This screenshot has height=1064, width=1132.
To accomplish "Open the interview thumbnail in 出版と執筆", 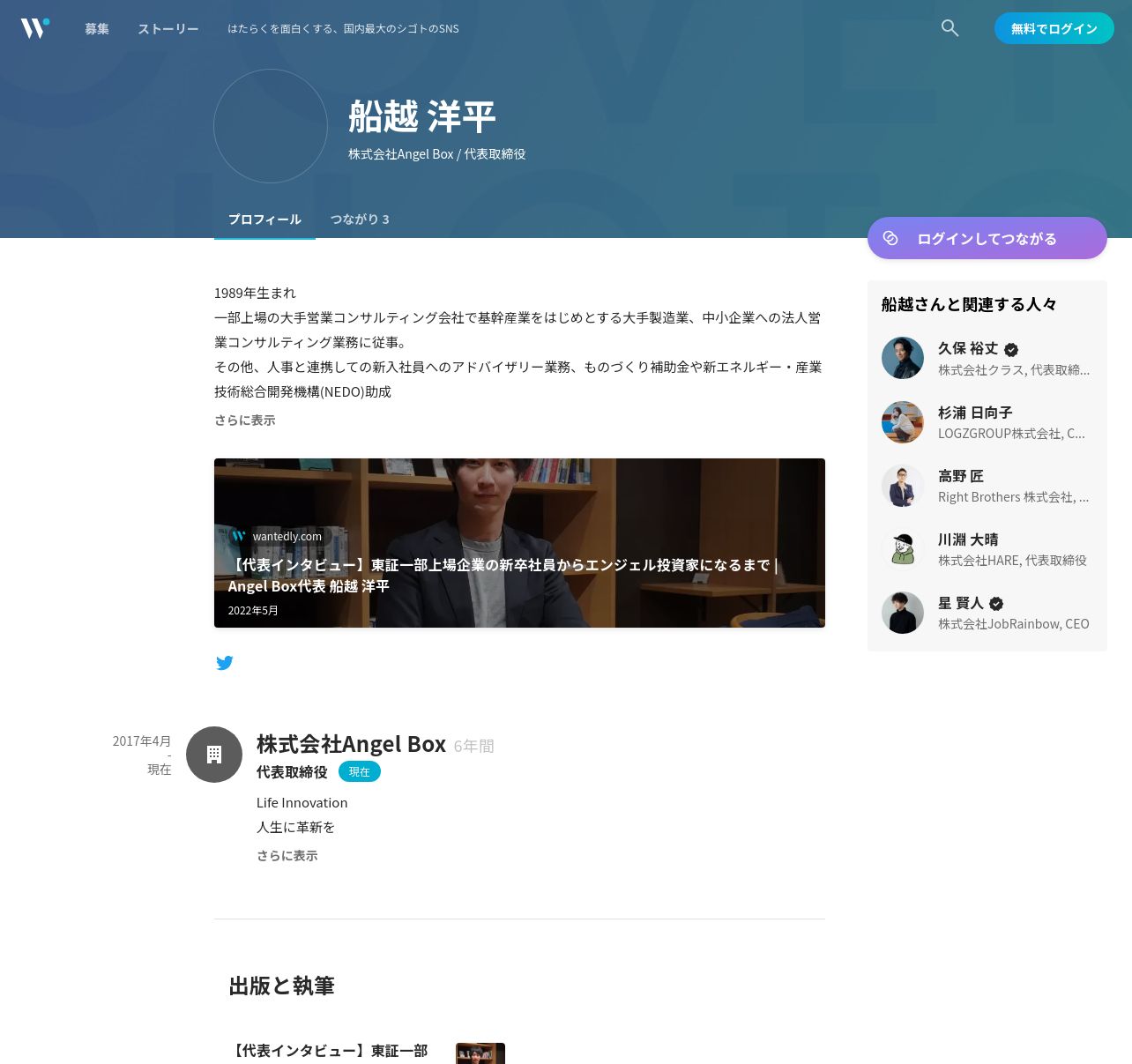I will pos(480,1053).
